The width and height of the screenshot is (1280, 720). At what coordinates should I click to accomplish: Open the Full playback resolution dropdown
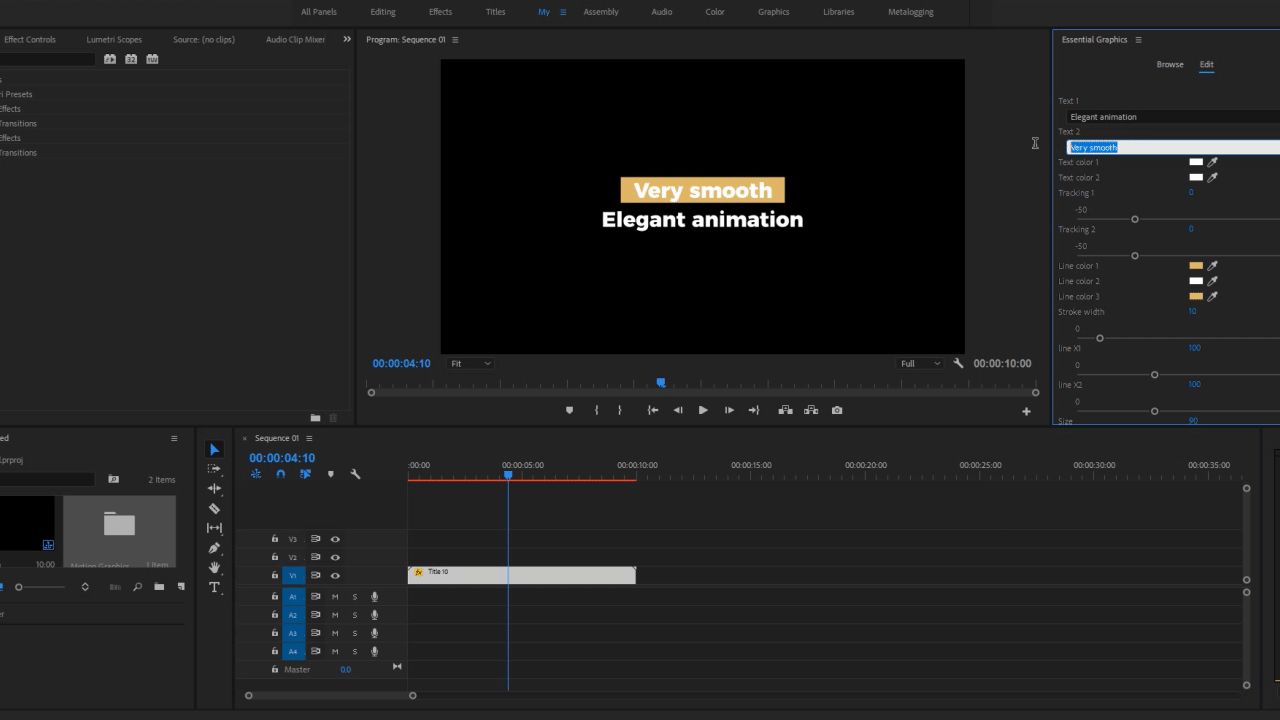click(919, 364)
